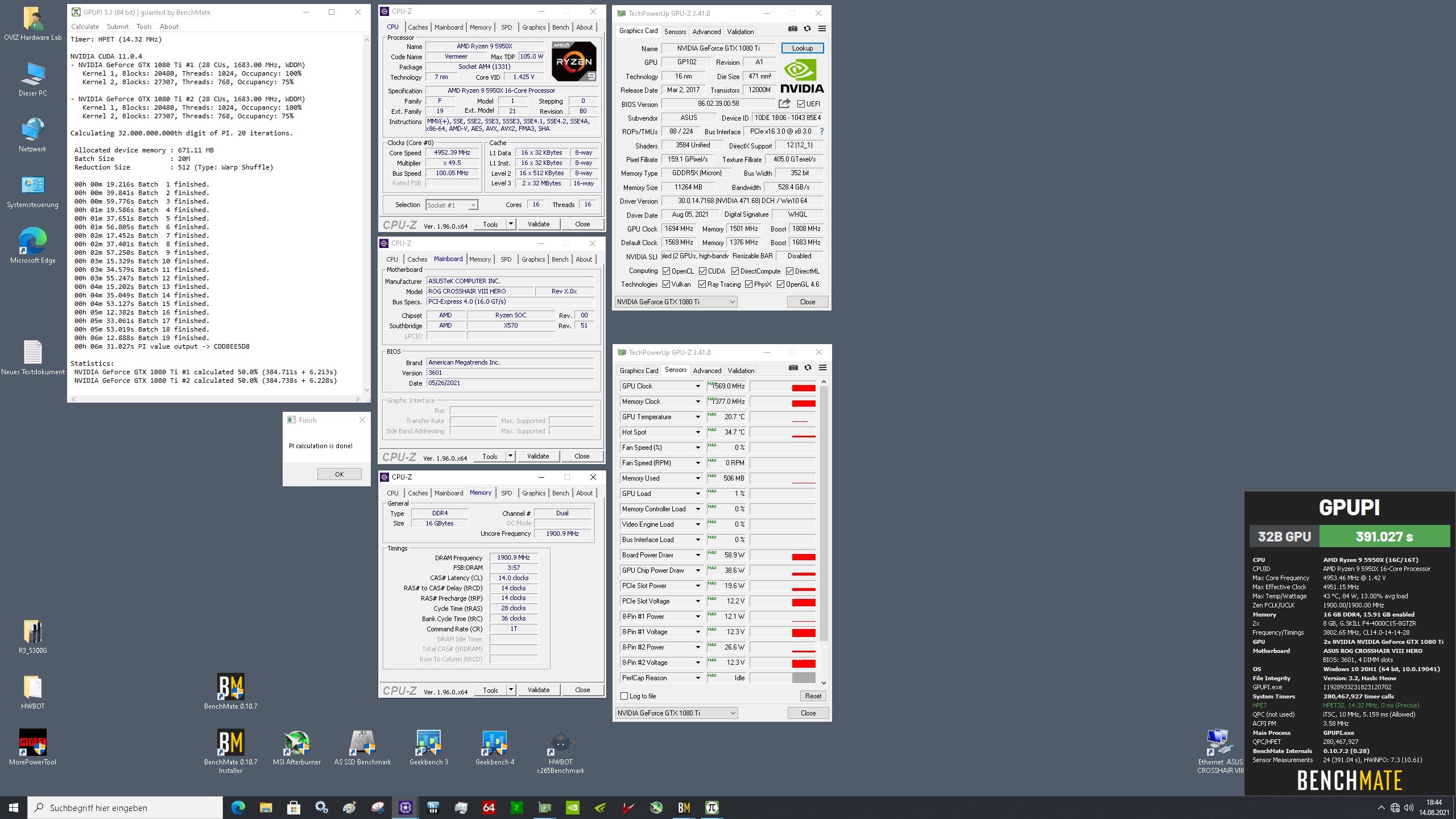Viewport: 1456px width, 819px height.
Task: Toggle the DirectCompute checkbox
Action: click(735, 271)
